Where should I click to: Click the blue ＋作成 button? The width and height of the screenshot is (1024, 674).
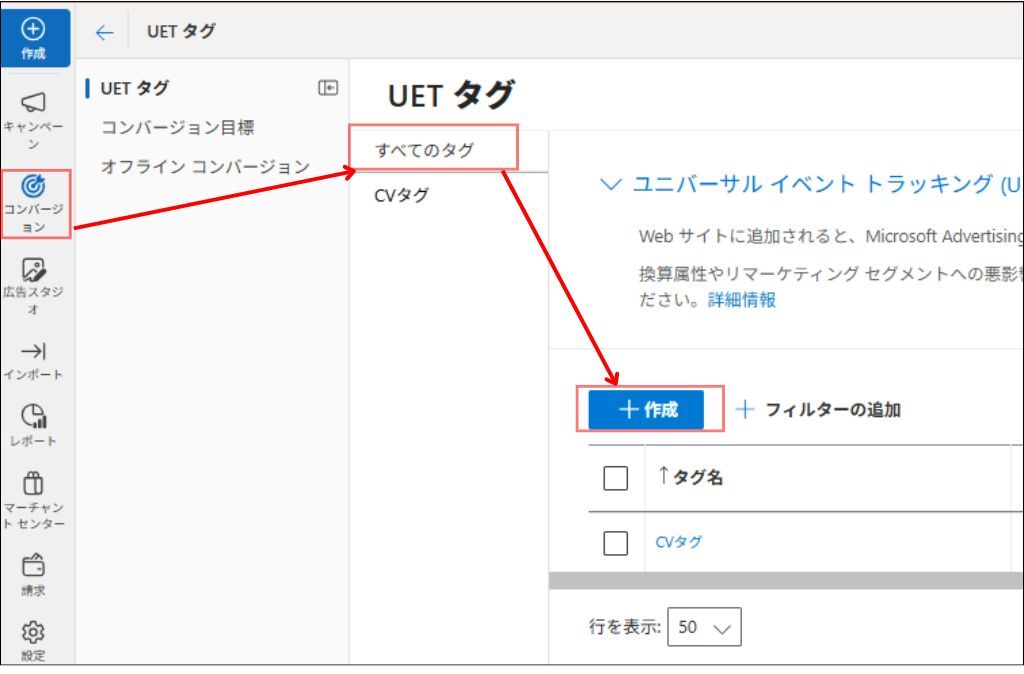pos(647,409)
